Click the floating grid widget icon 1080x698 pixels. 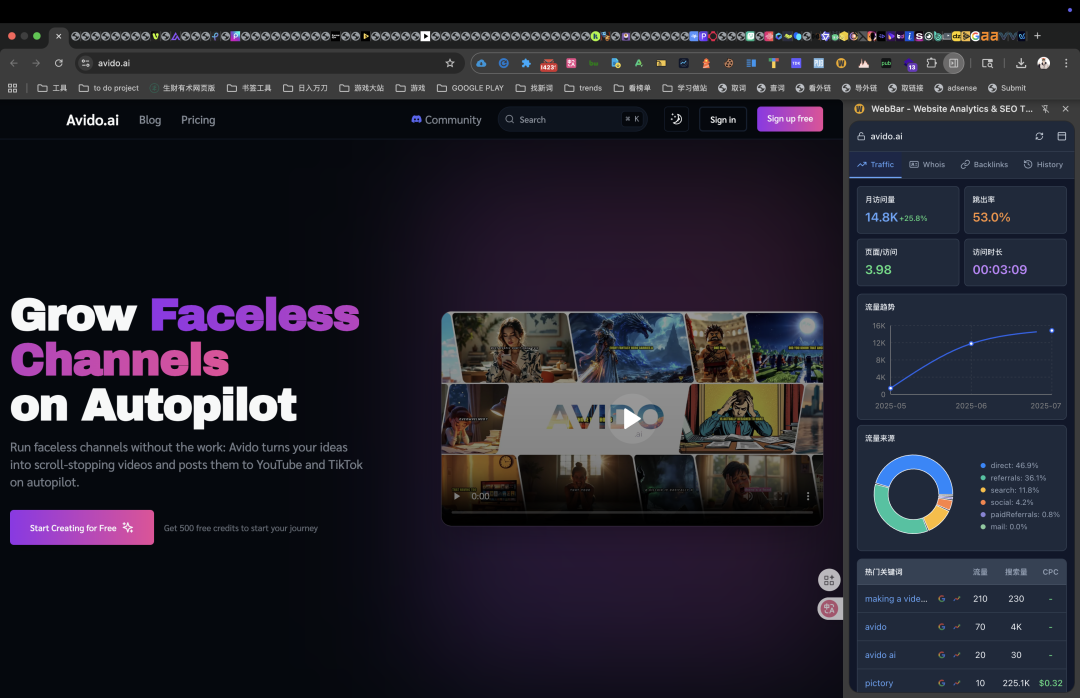click(829, 579)
